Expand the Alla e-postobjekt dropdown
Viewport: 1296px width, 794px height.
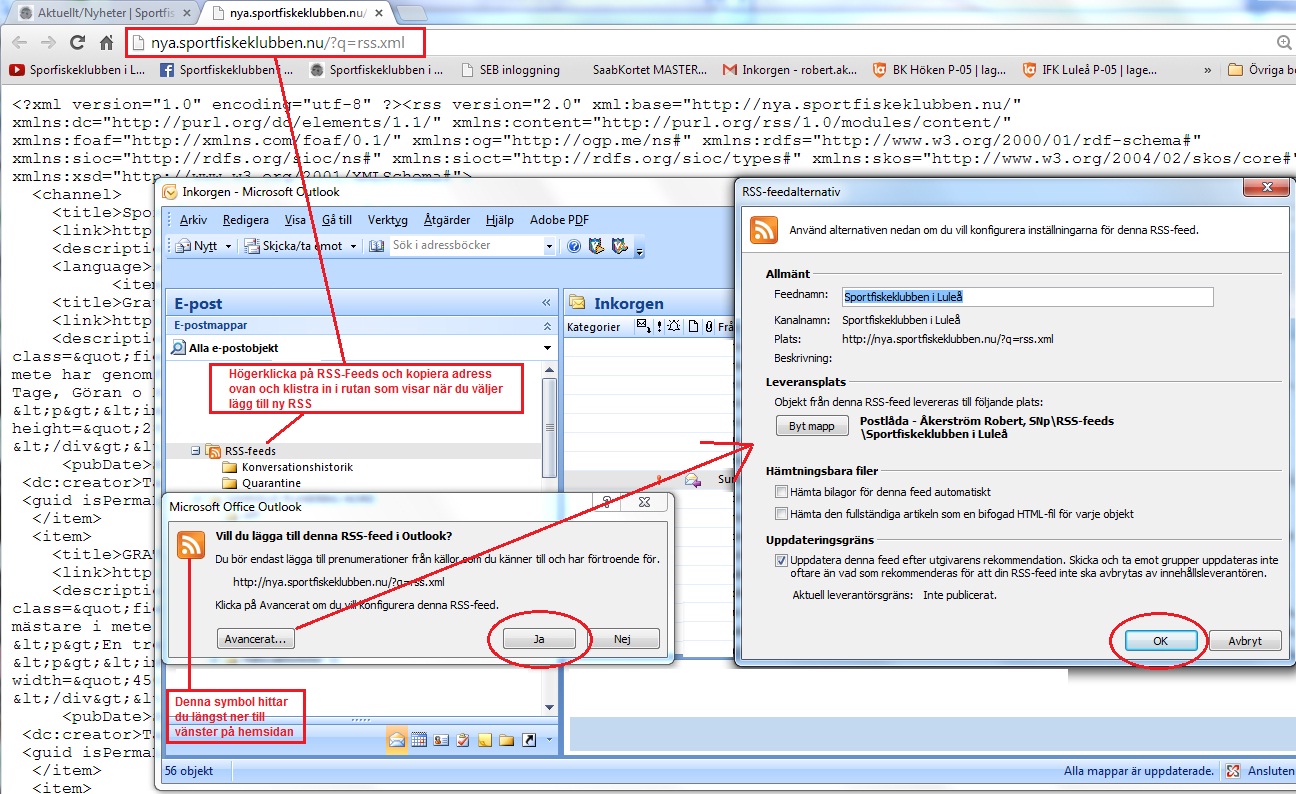547,348
